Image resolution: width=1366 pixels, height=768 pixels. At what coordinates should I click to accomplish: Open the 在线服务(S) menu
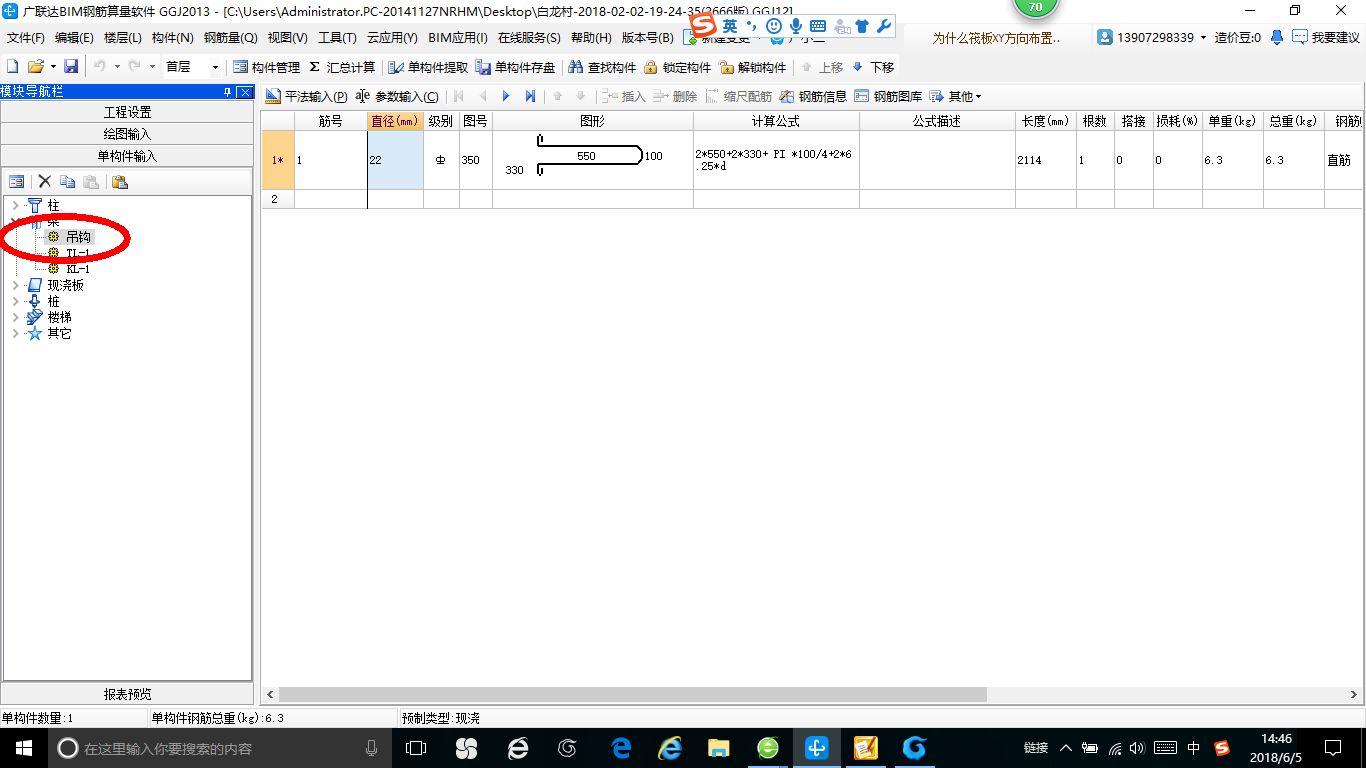tap(529, 38)
